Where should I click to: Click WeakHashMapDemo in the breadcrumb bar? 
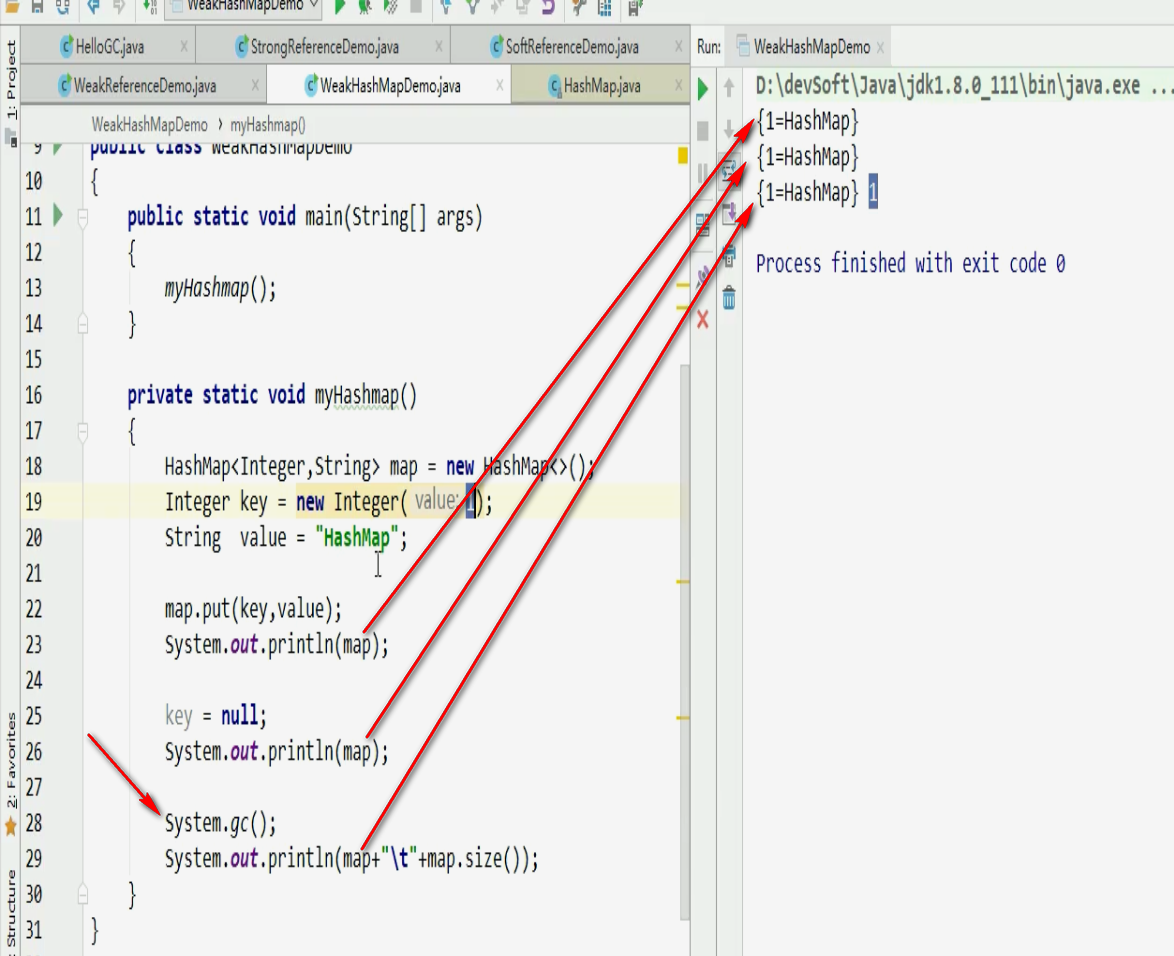[149, 124]
